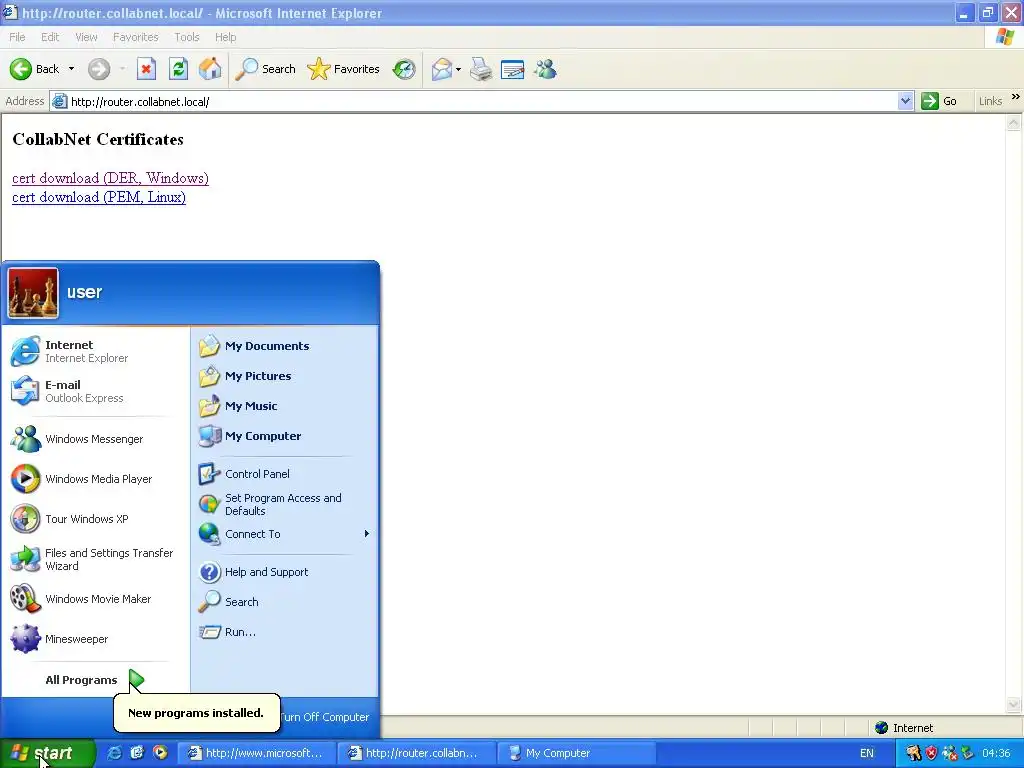1024x768 pixels.
Task: Open the Back history dropdown arrow
Action: pyautogui.click(x=71, y=69)
